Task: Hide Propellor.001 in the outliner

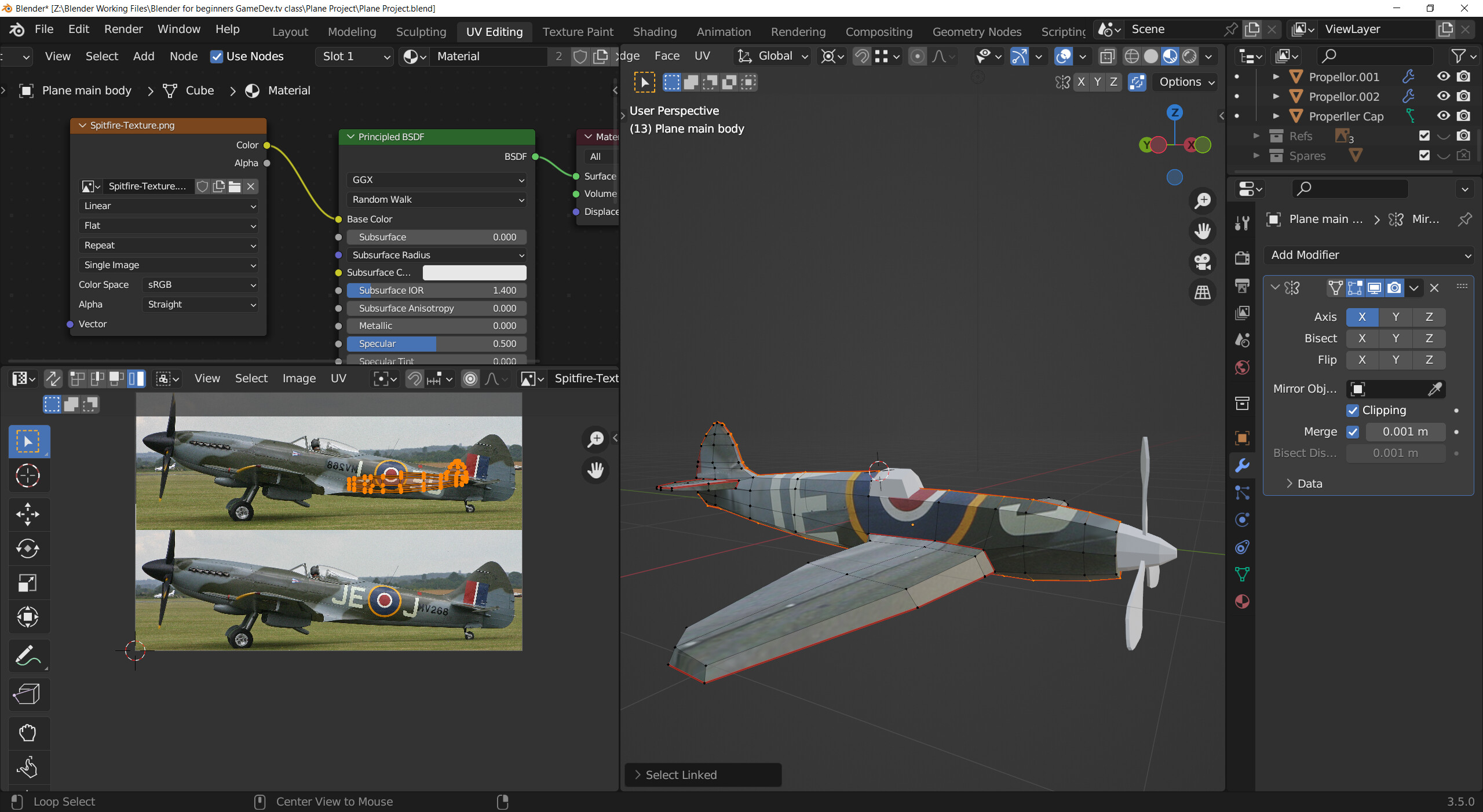Action: (x=1443, y=76)
